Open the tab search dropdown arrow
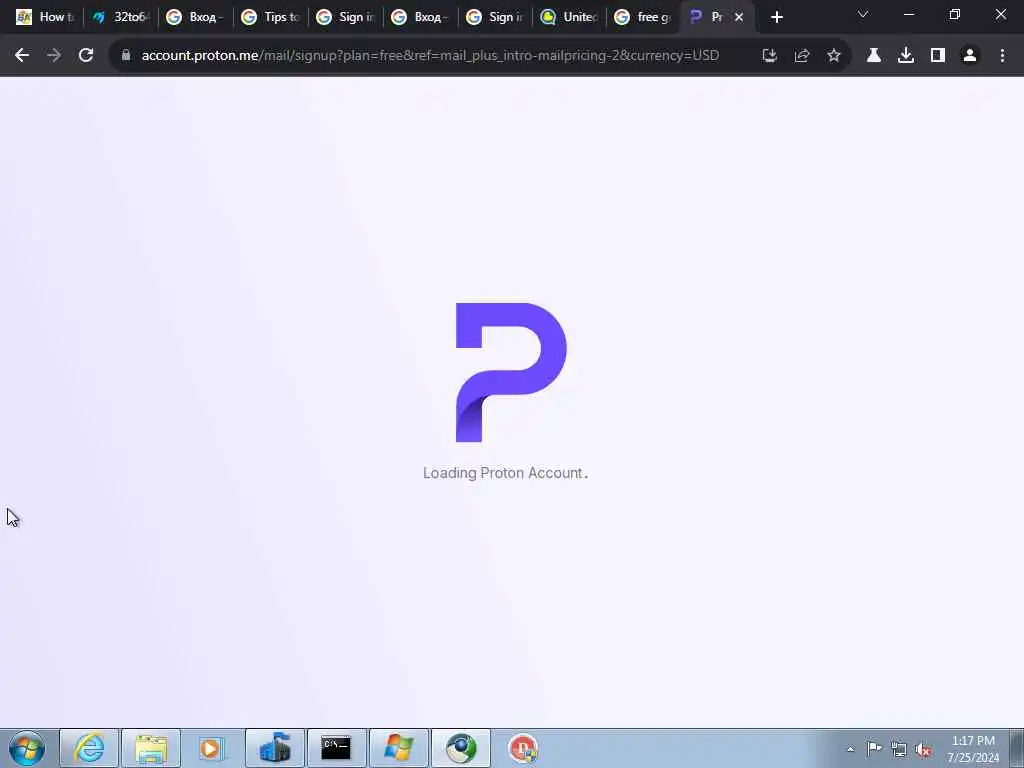 [x=863, y=14]
